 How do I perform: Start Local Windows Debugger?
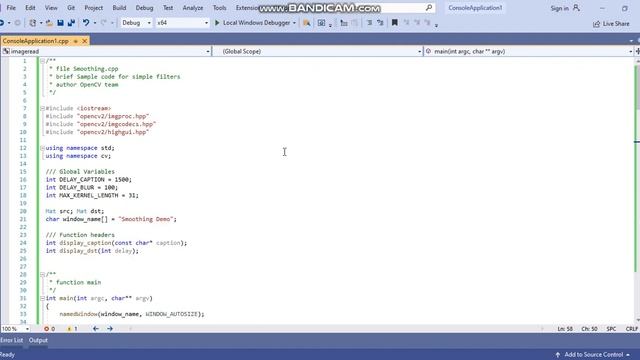[252, 23]
